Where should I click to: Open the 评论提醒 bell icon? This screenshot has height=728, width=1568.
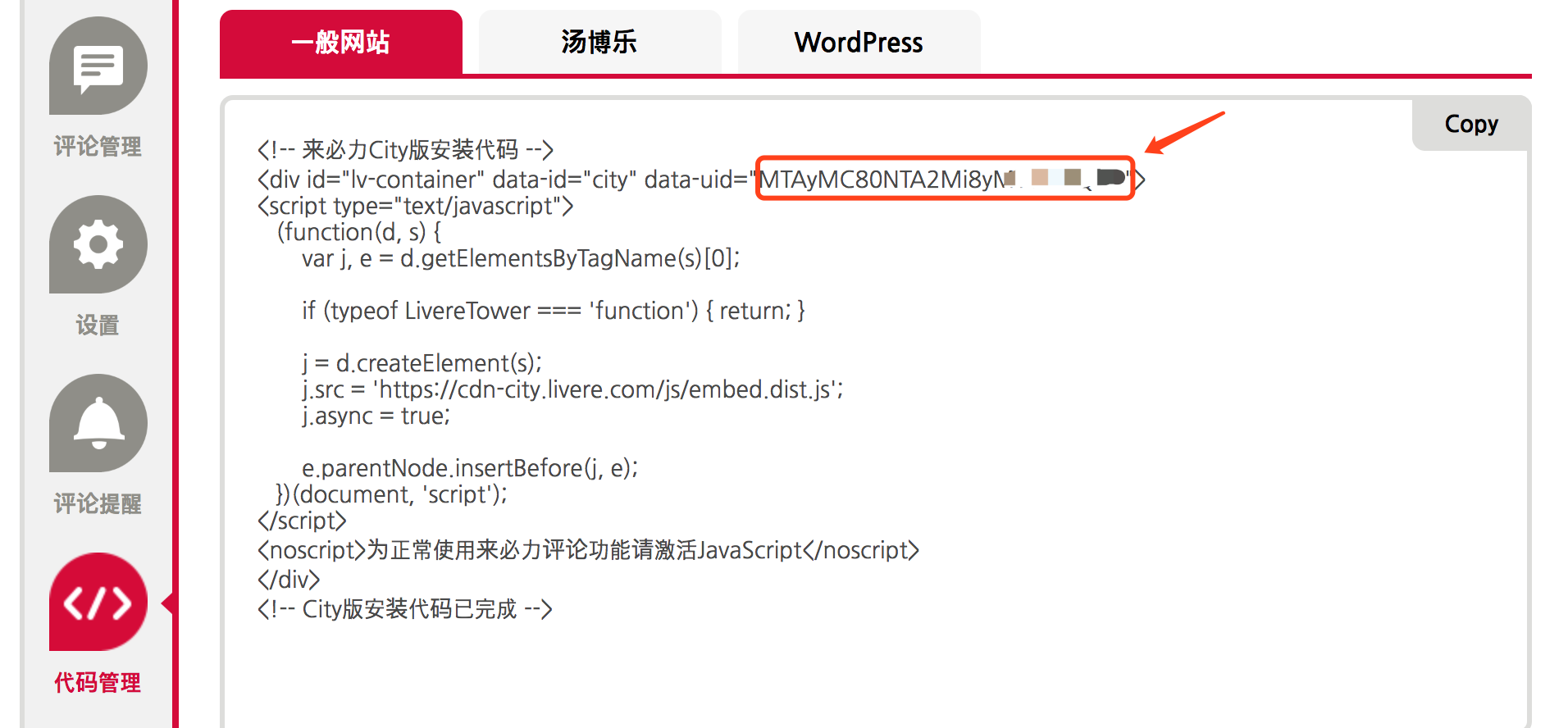[98, 423]
